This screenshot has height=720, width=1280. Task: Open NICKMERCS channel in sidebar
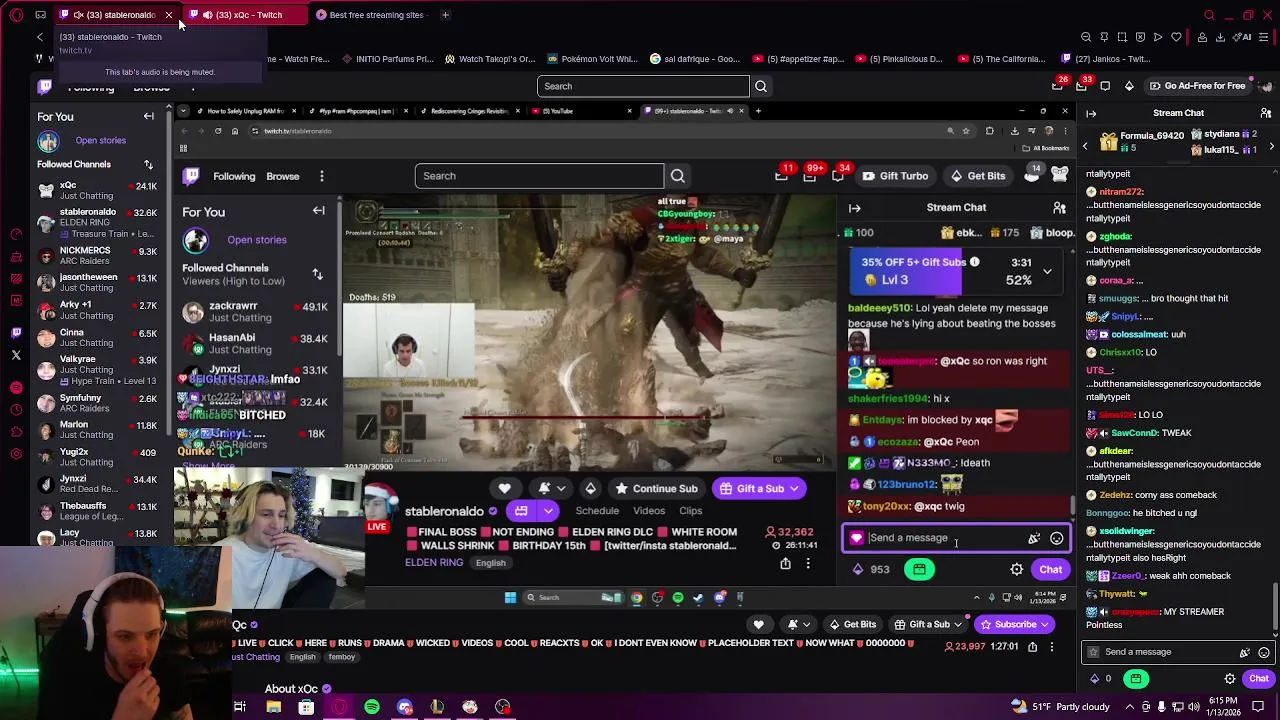tap(97, 256)
